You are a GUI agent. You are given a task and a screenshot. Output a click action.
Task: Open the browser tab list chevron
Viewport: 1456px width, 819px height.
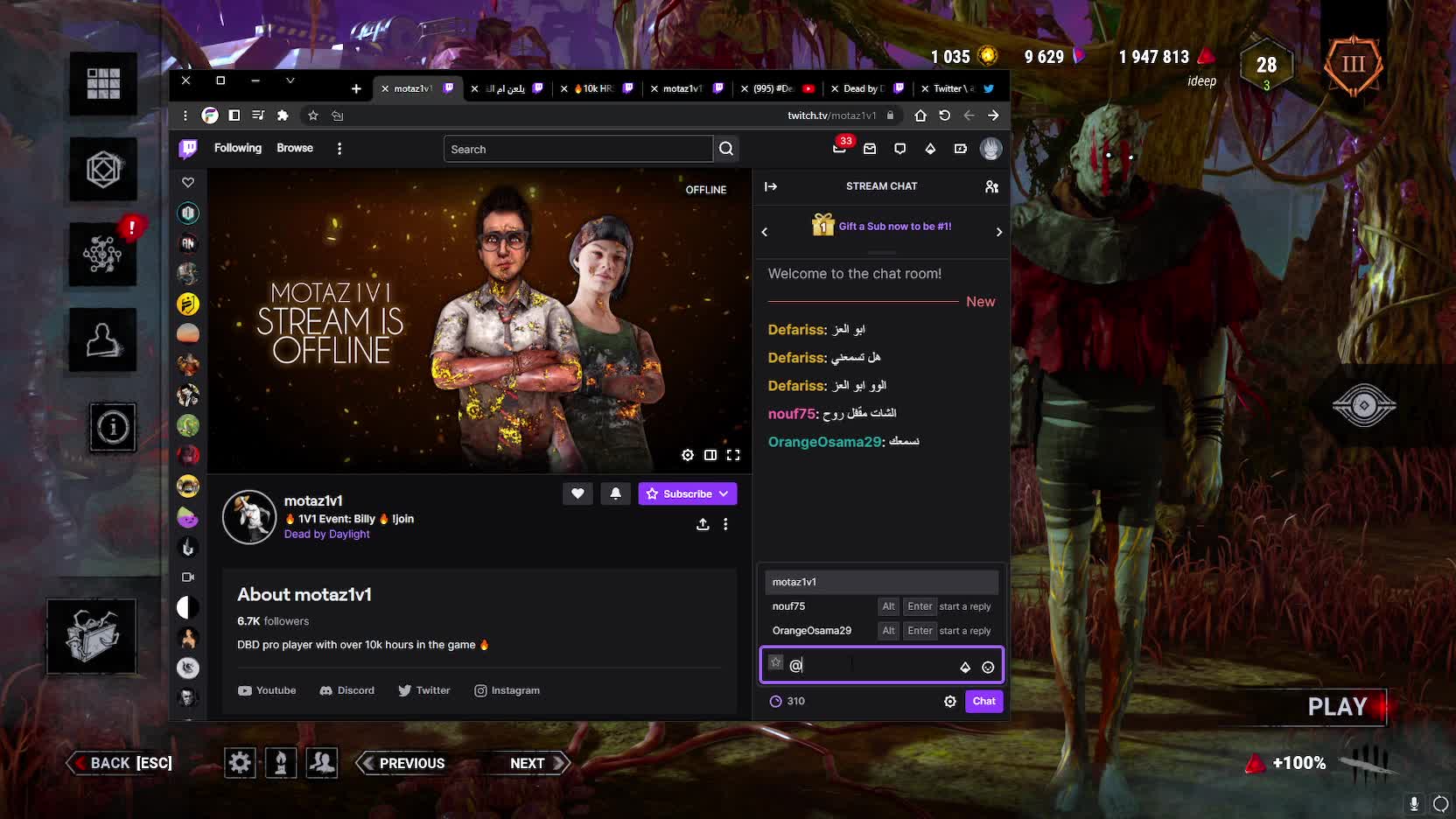(x=290, y=80)
